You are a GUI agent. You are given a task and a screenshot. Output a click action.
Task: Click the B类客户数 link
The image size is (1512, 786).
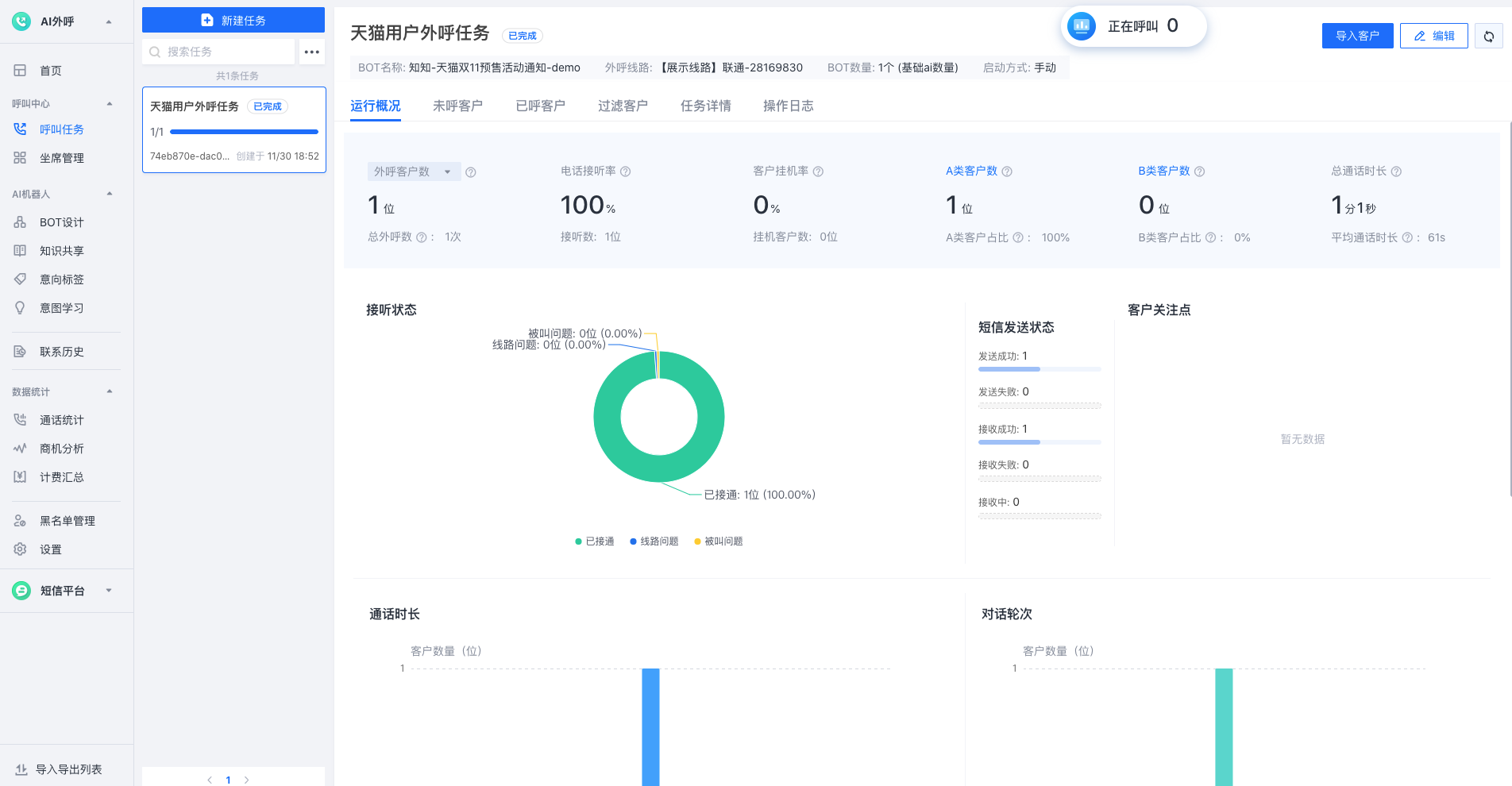pos(1164,171)
